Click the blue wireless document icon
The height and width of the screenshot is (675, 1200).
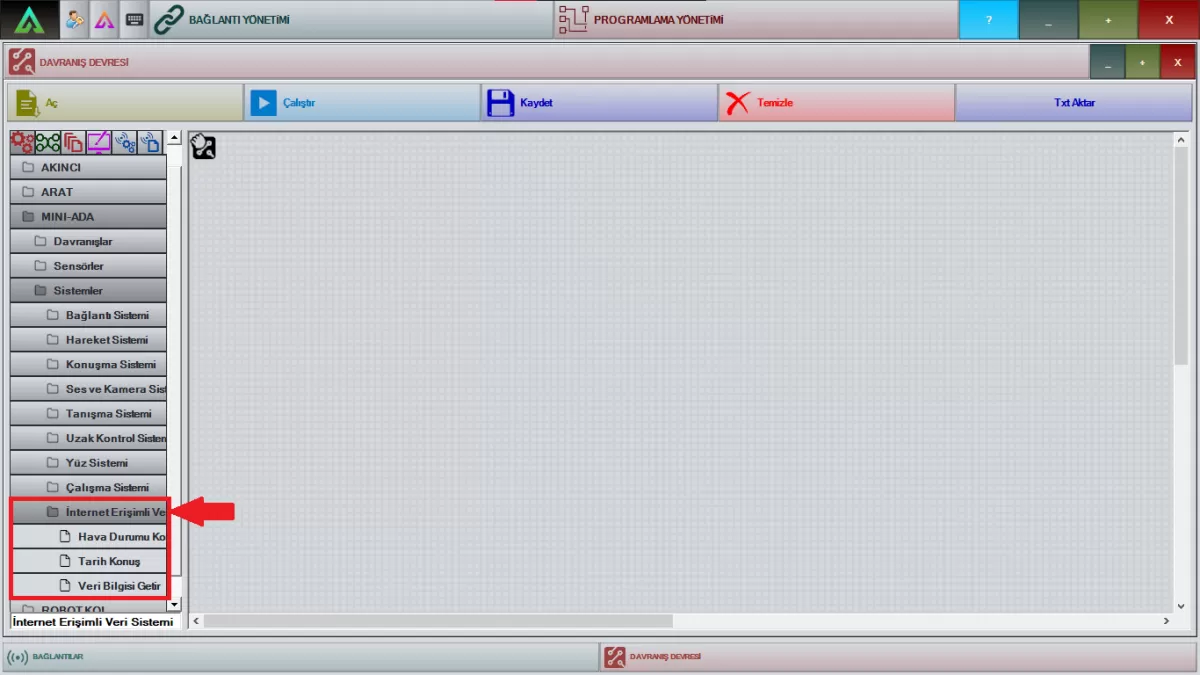pos(150,143)
